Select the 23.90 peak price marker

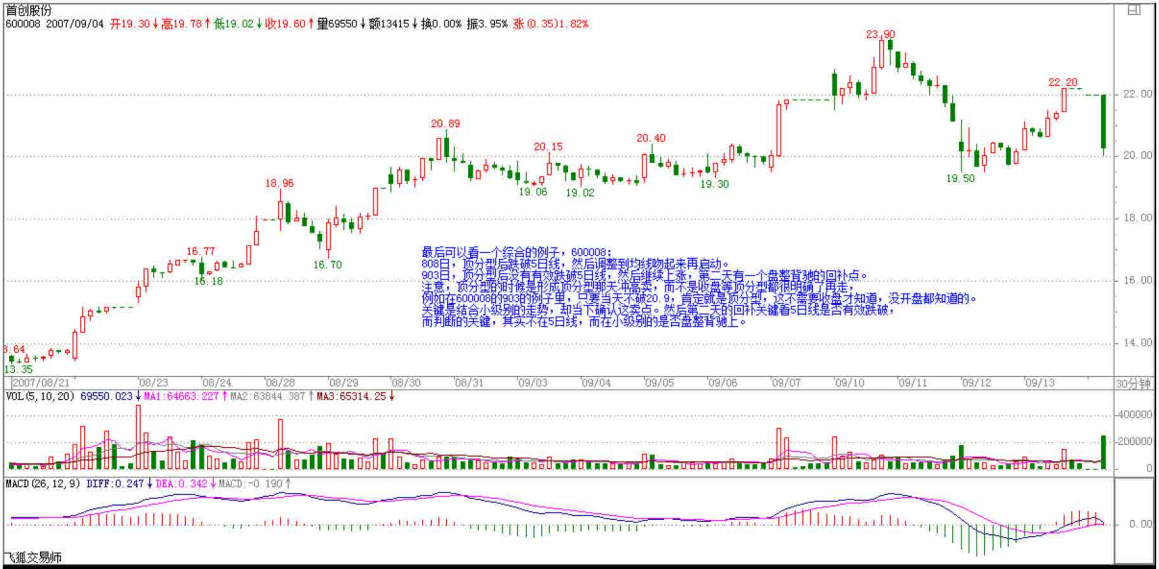tap(880, 34)
